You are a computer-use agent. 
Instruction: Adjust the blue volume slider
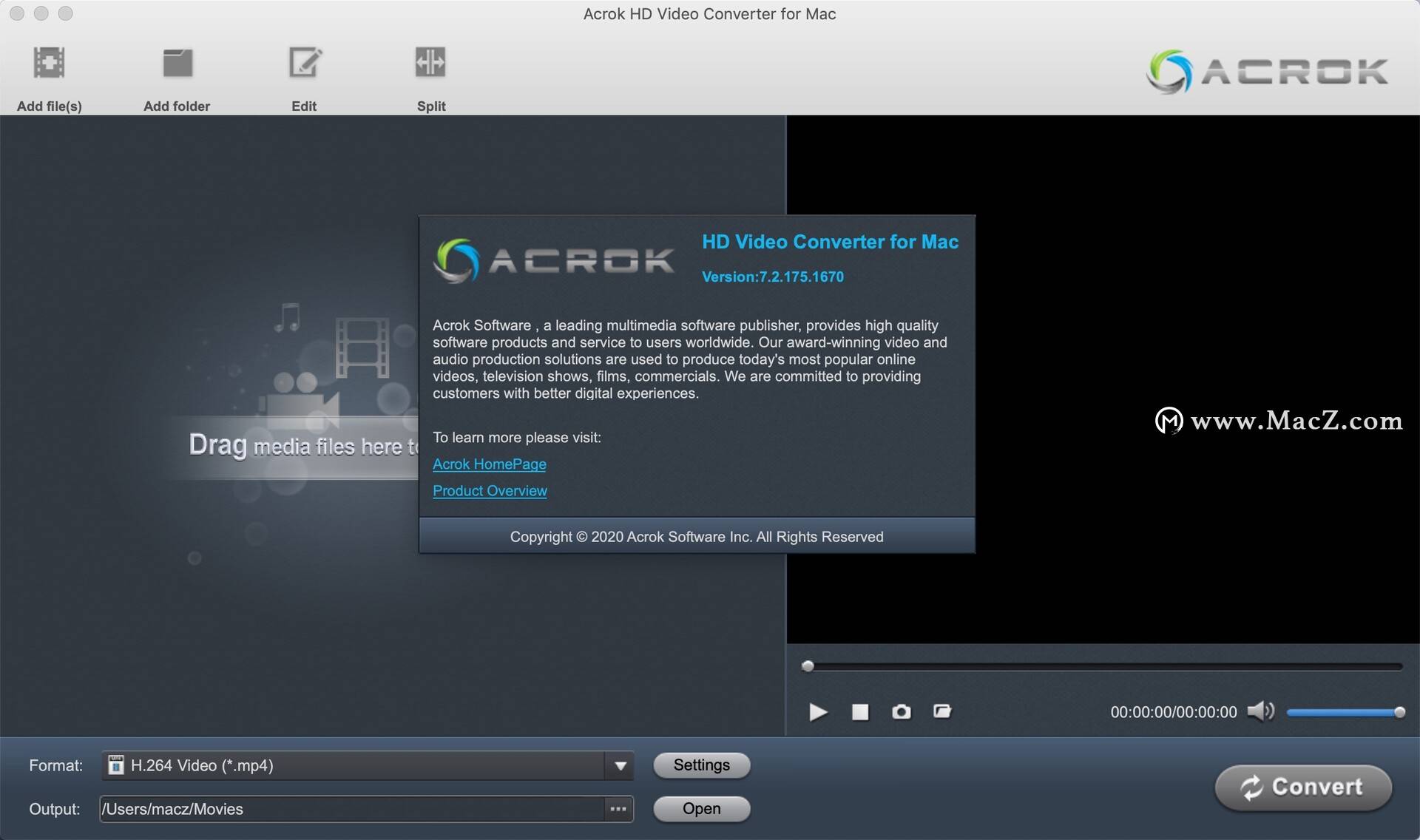(1342, 713)
